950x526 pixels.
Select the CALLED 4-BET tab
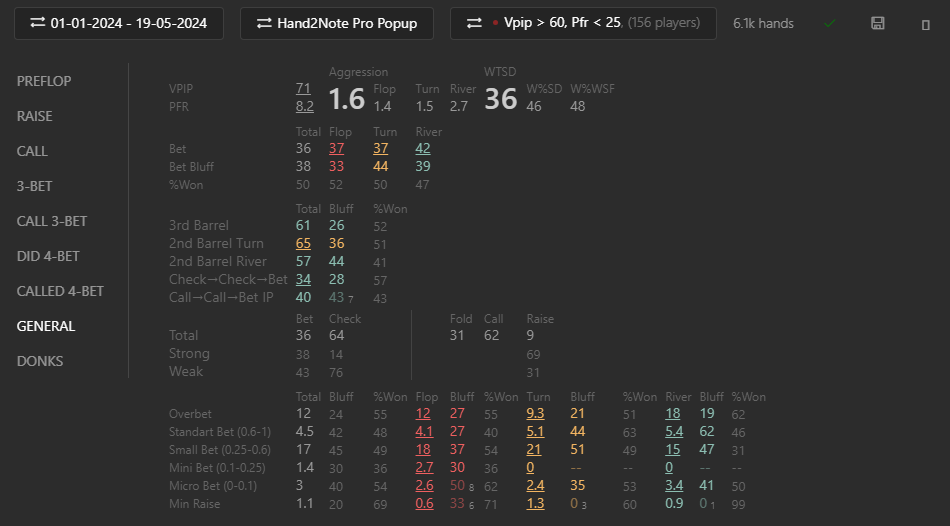click(x=60, y=291)
